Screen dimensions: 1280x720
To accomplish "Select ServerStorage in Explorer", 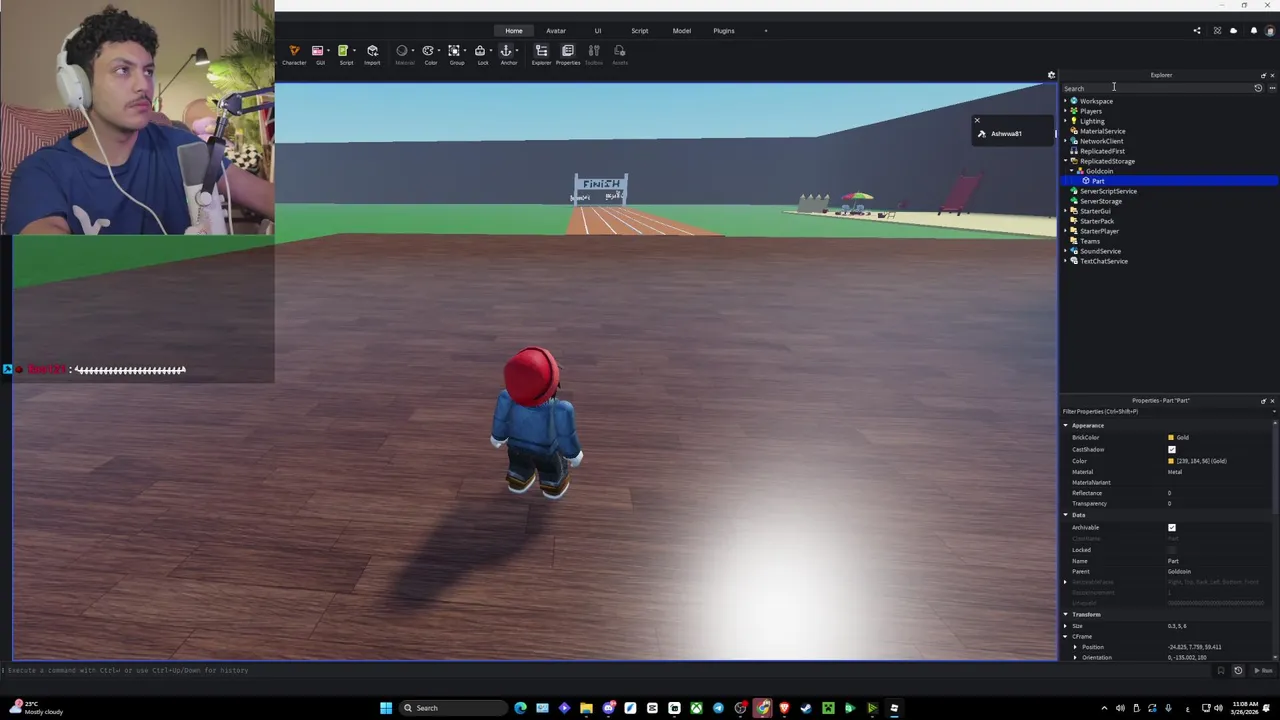I will [1100, 201].
